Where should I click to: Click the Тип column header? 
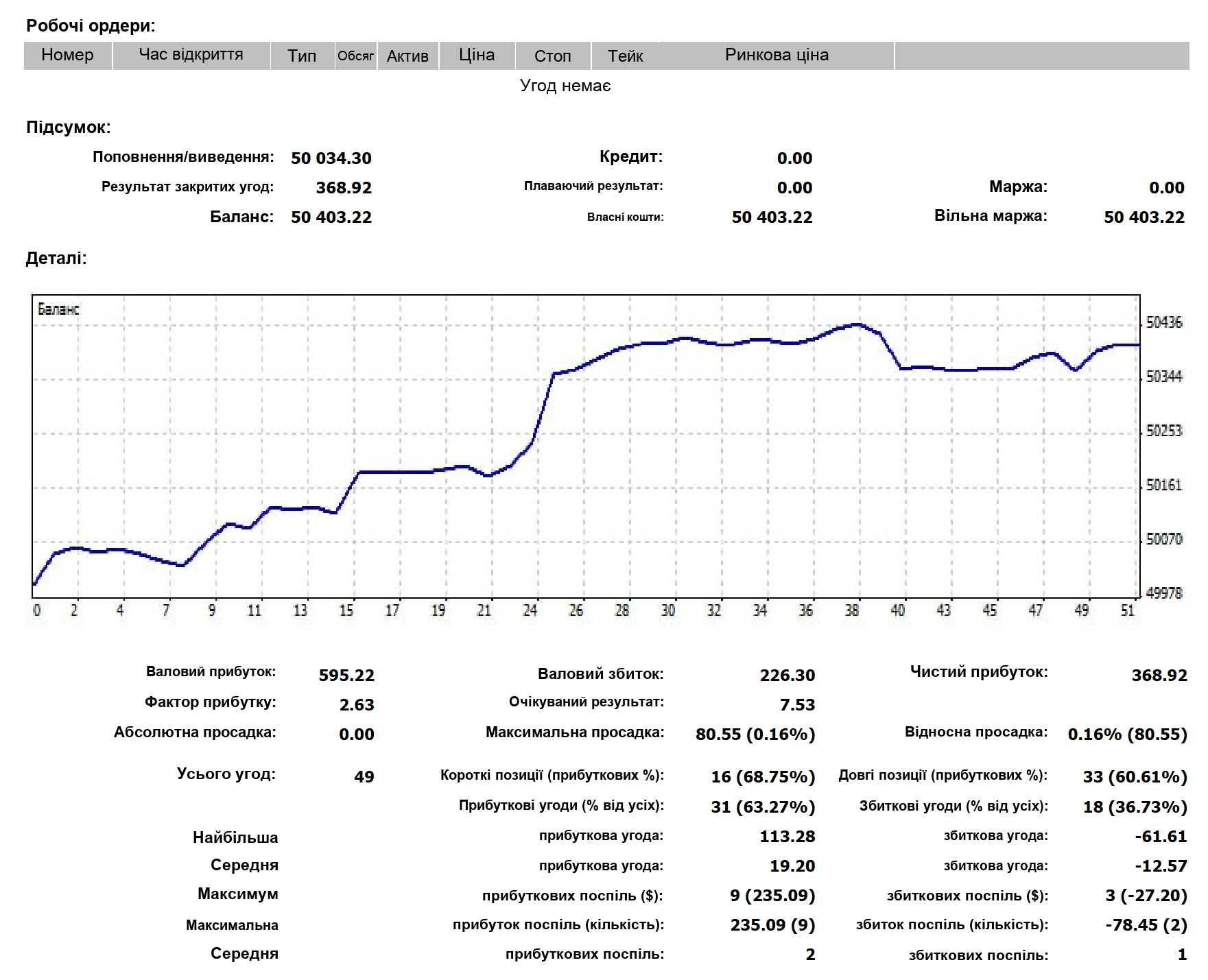tap(302, 56)
